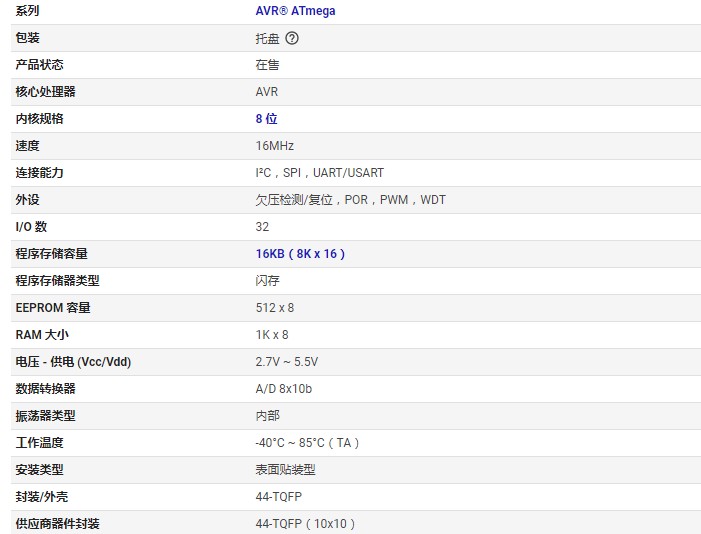Click the 44-TQFP（10x10）supplier package value

click(305, 524)
